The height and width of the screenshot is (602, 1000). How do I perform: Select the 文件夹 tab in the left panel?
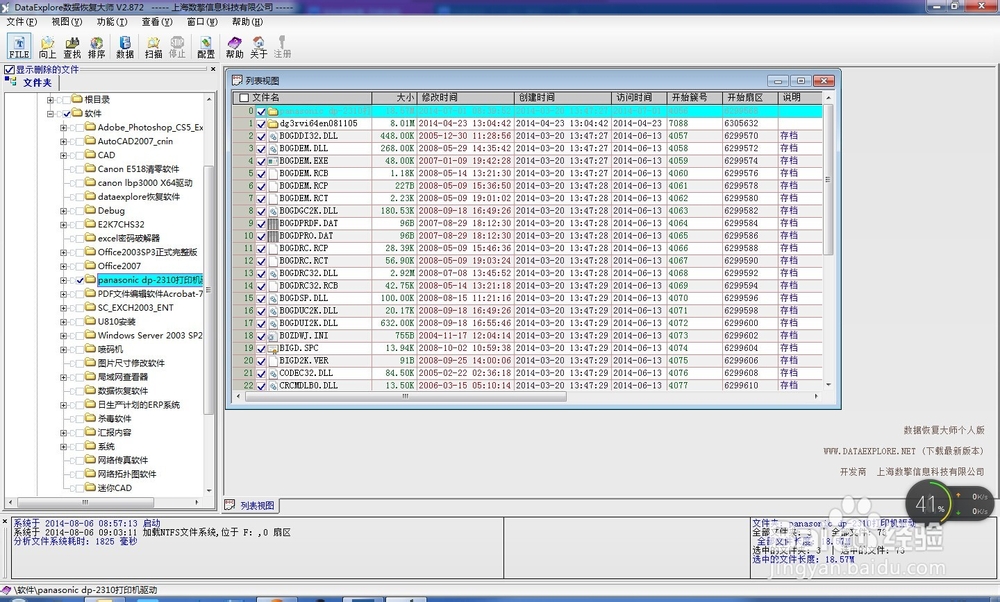(31, 83)
